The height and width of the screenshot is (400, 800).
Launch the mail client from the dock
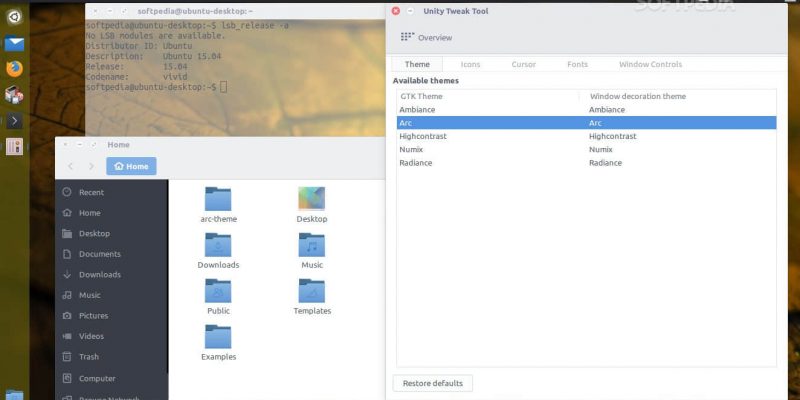pos(14,44)
